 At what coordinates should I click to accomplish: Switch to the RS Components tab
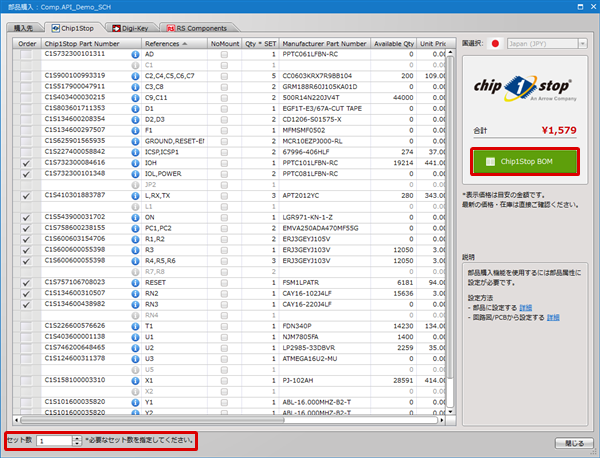[x=197, y=28]
